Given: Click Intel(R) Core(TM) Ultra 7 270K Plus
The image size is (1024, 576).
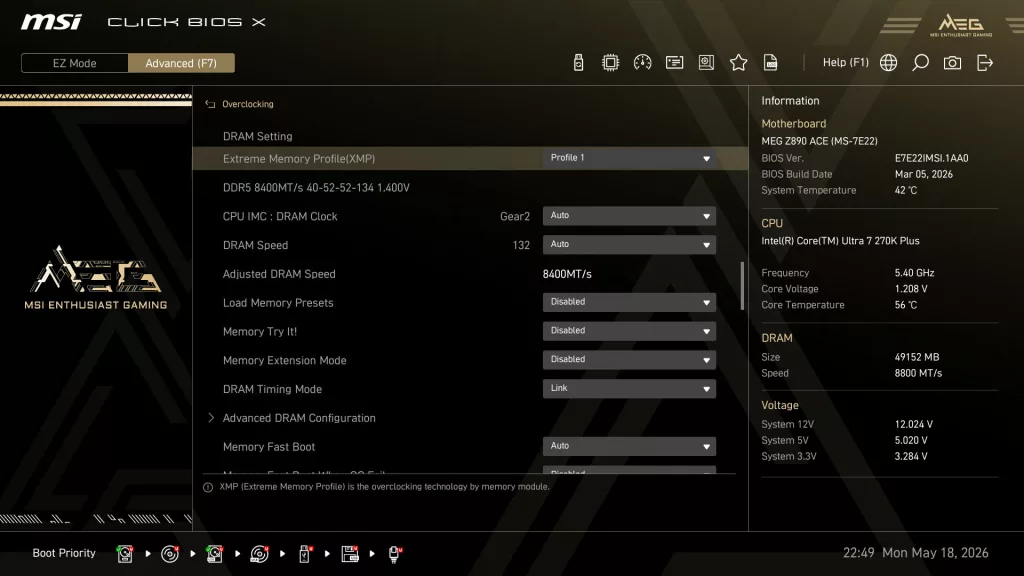Looking at the screenshot, I should click(840, 241).
